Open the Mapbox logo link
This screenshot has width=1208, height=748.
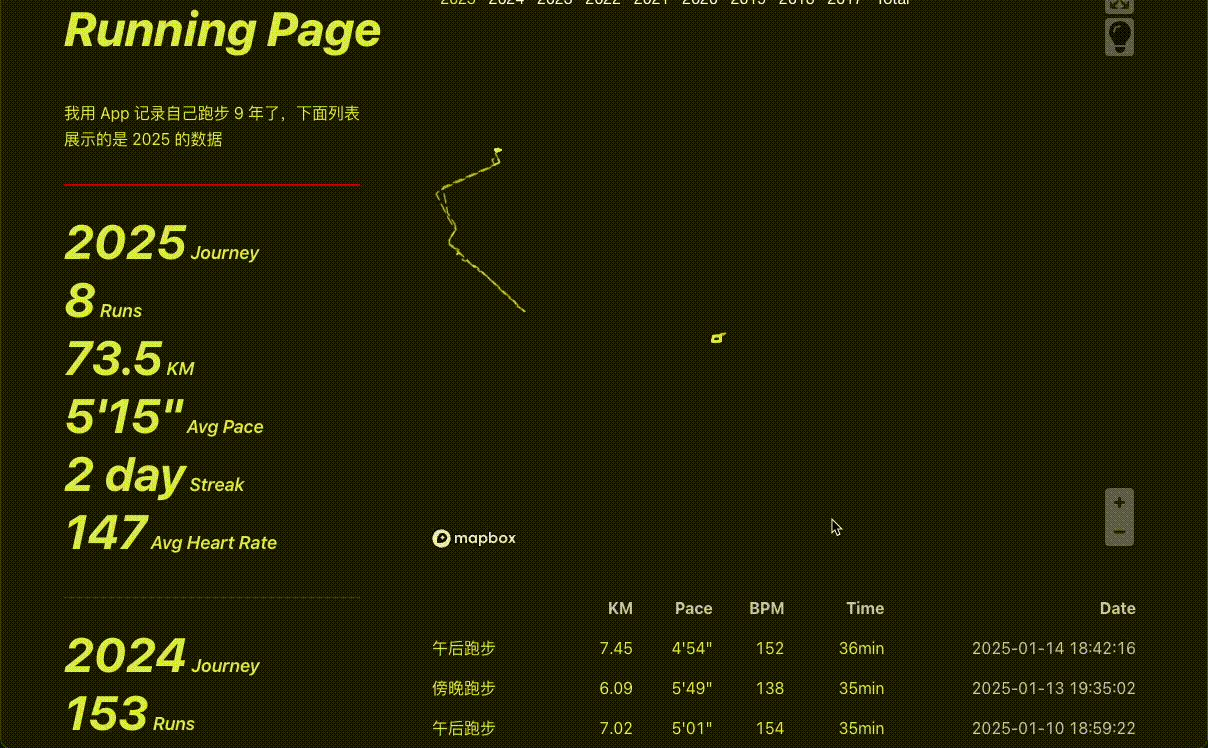point(474,538)
